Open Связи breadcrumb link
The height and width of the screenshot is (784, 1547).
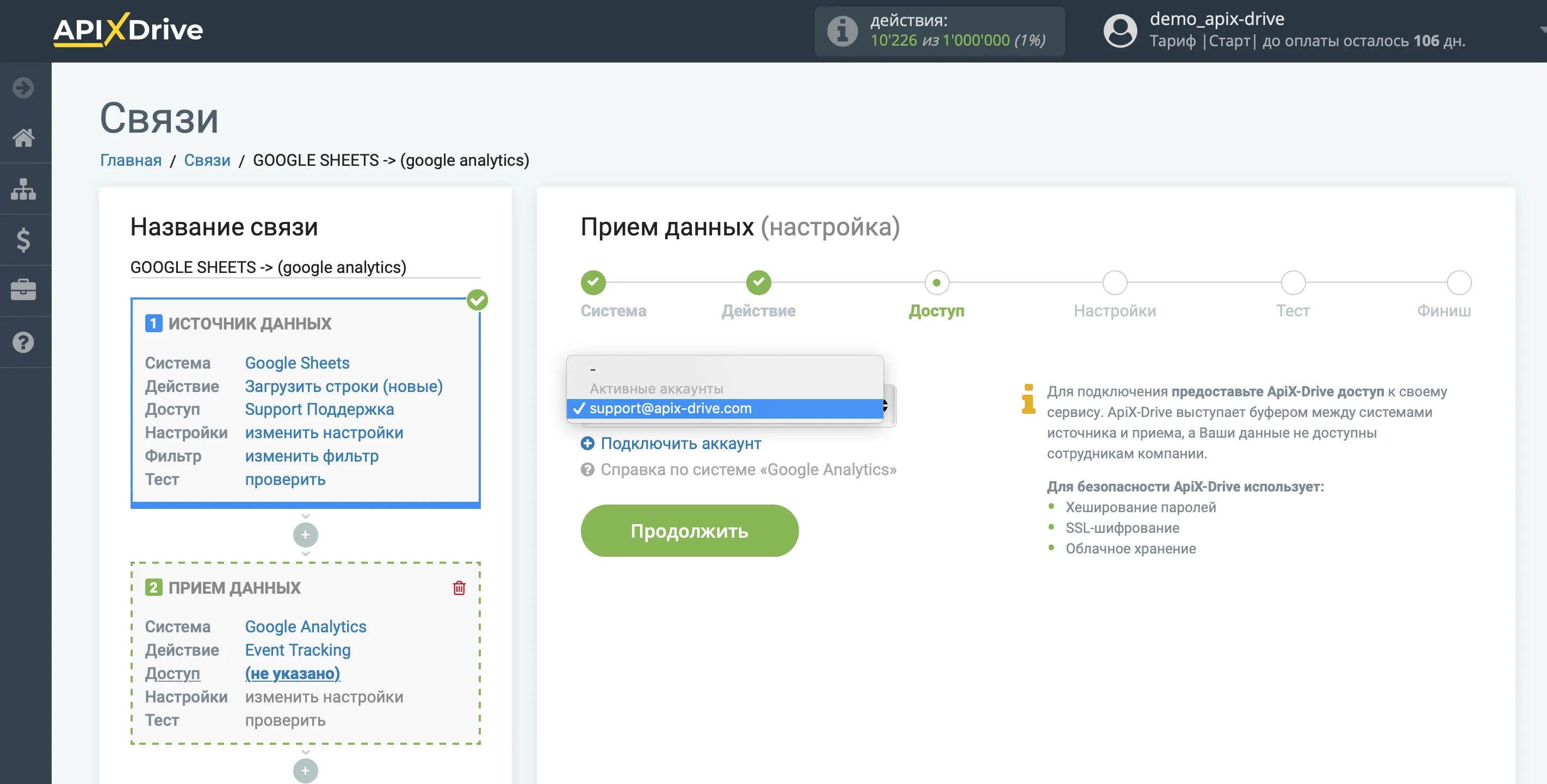(207, 160)
